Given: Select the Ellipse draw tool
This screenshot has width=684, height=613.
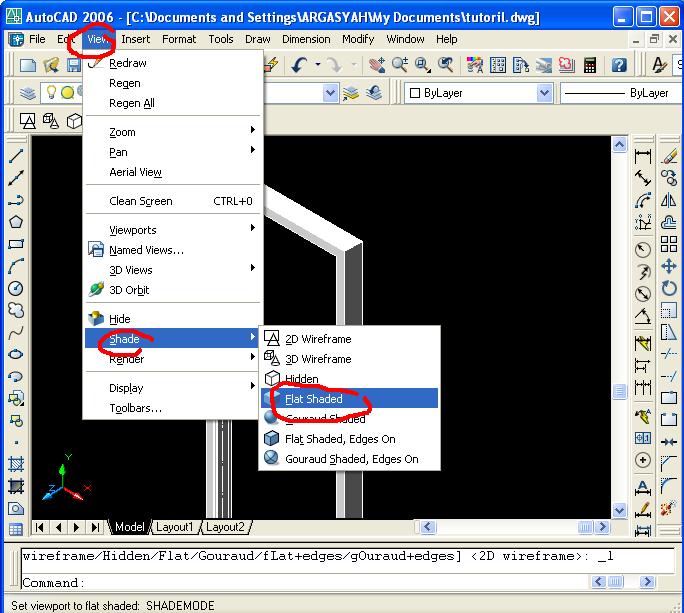Looking at the screenshot, I should [x=16, y=354].
